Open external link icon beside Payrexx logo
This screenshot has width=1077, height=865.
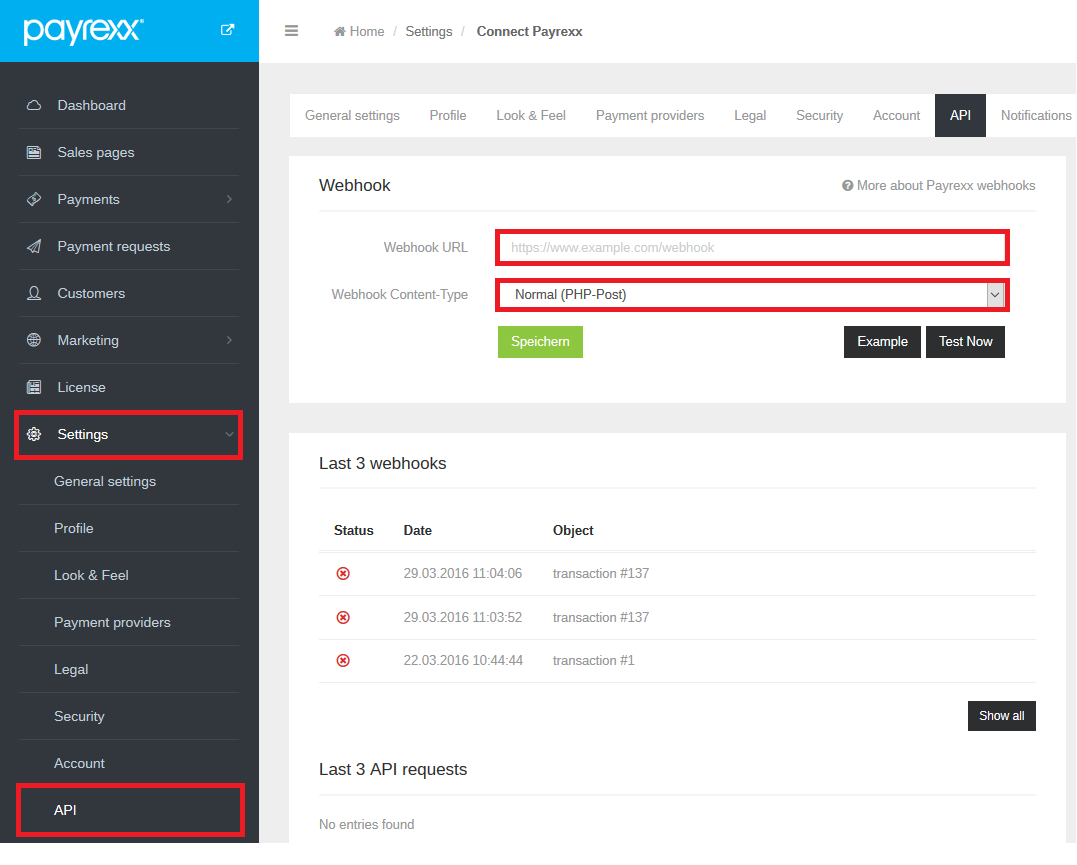click(x=227, y=30)
